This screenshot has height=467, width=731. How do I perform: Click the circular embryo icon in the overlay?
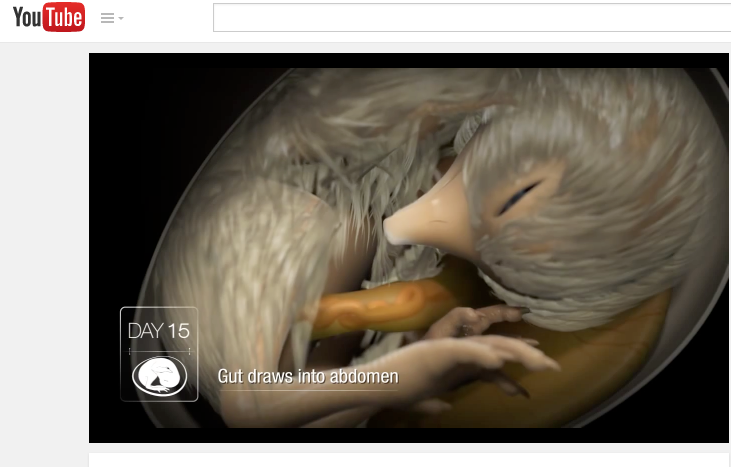(x=158, y=376)
